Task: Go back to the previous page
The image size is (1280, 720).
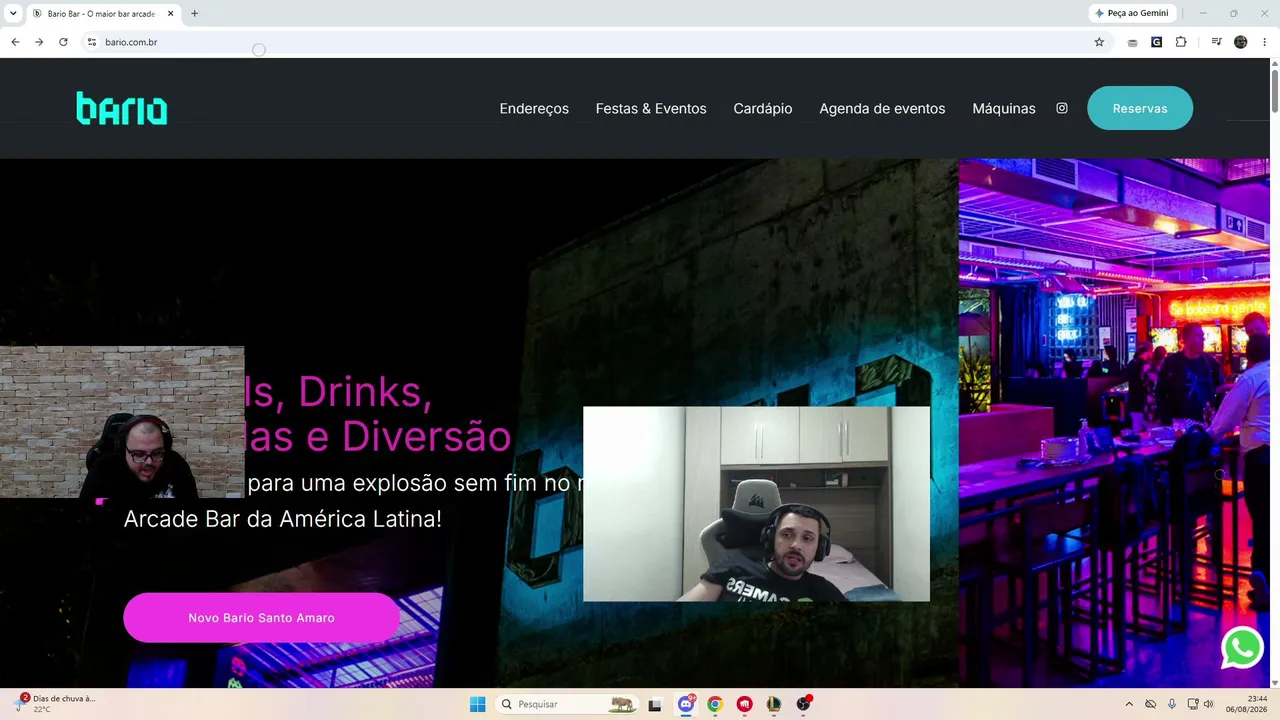Action: (15, 42)
